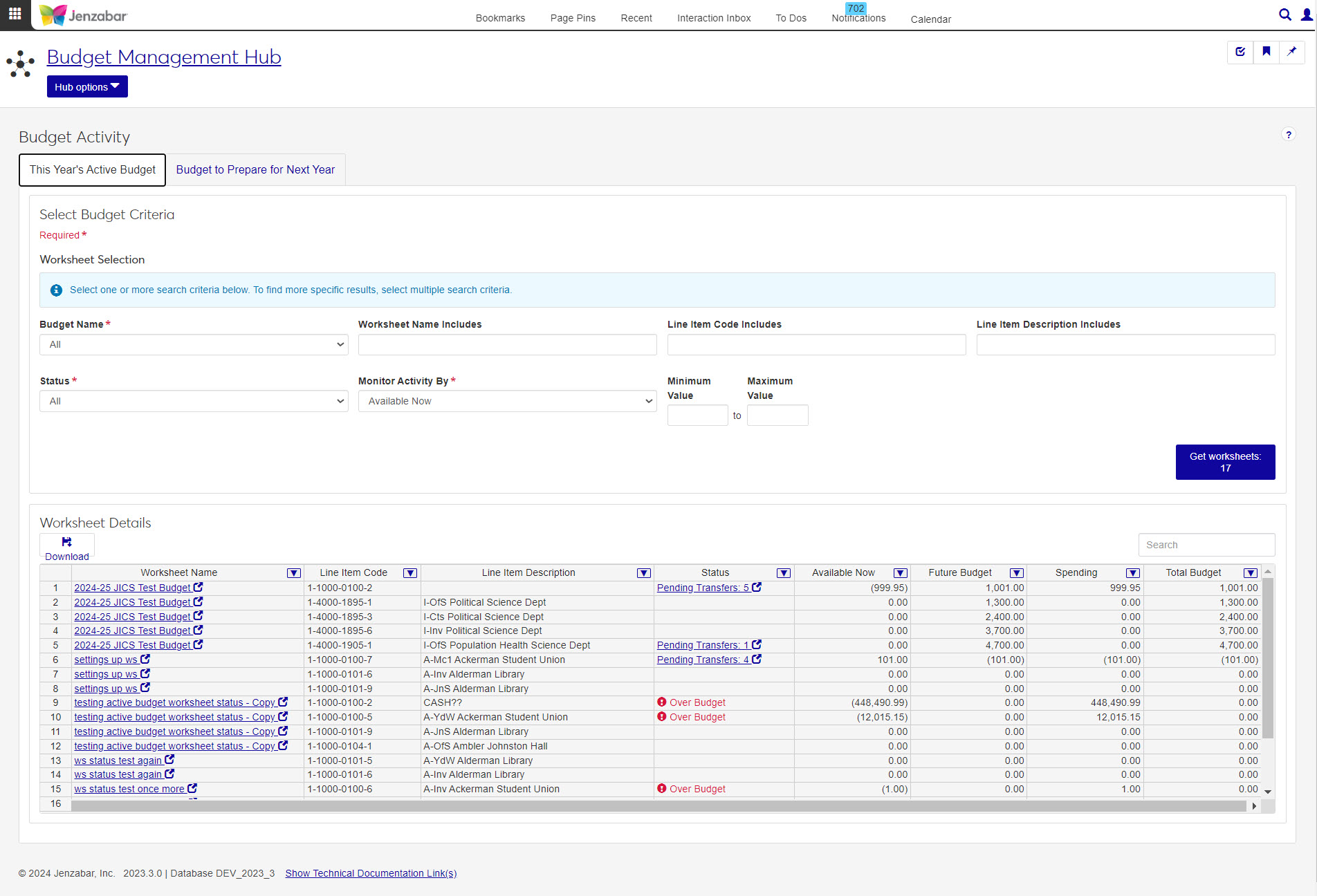Click the Worksheet Name Includes text field
Image resolution: width=1317 pixels, height=896 pixels.
[x=507, y=345]
